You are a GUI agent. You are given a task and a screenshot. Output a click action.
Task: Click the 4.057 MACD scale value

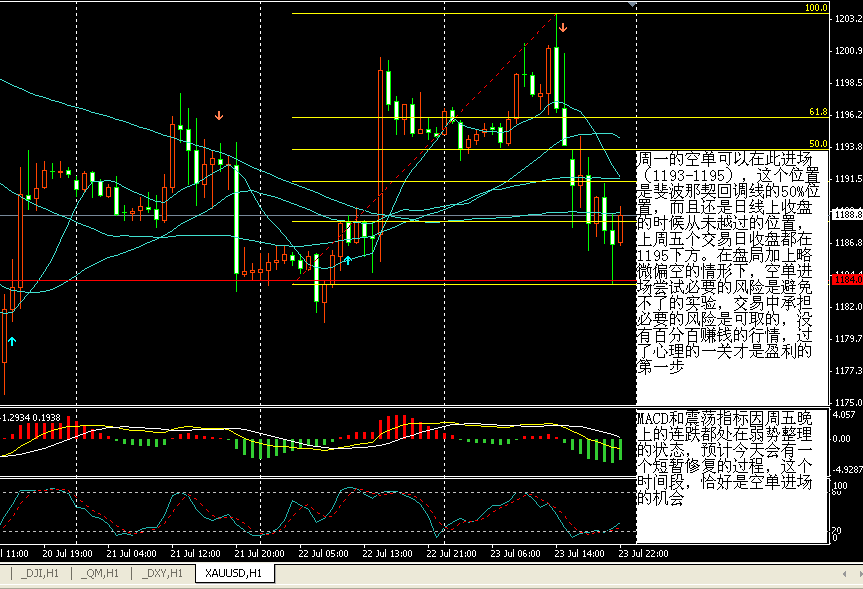click(845, 415)
